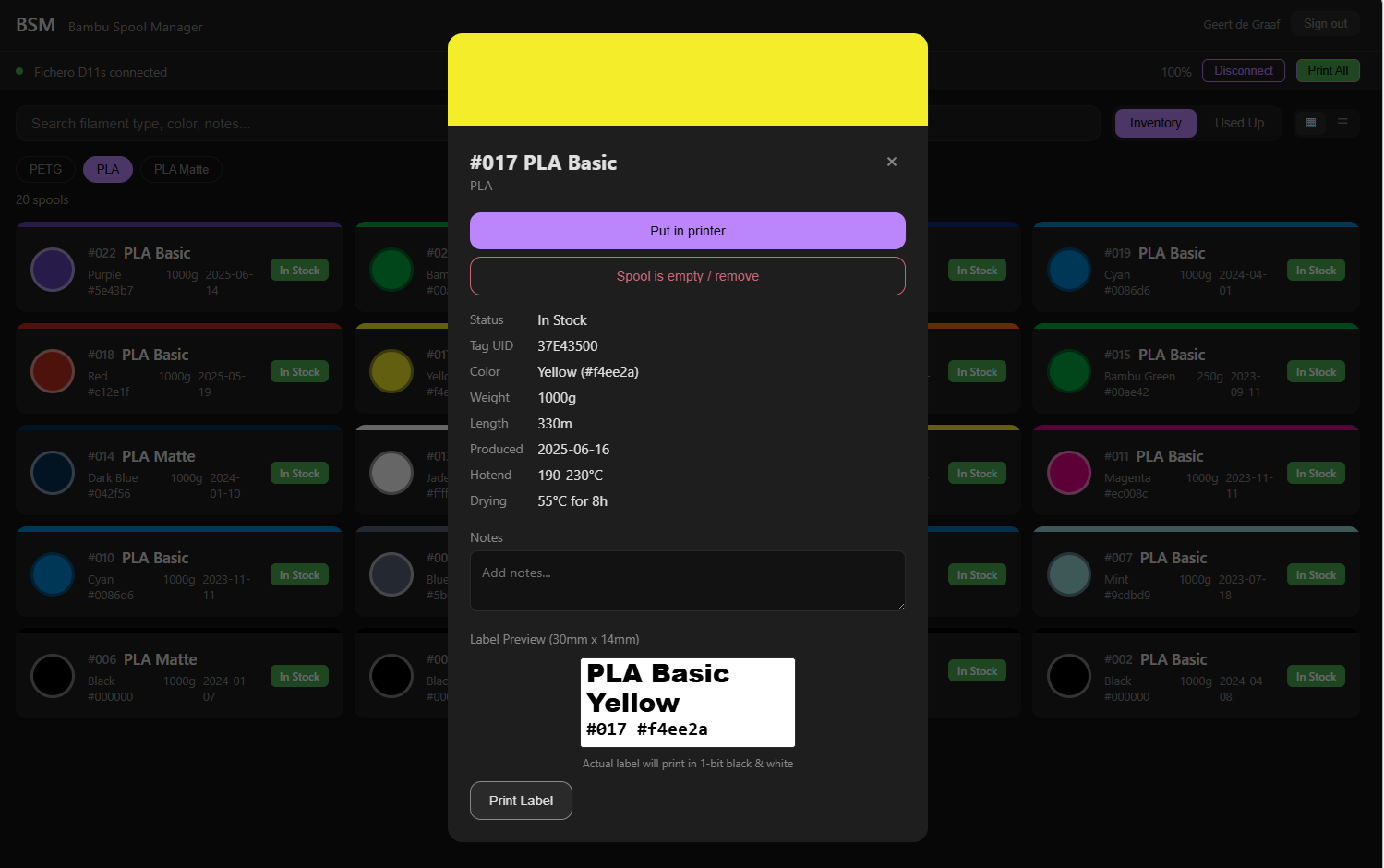This screenshot has width=1384, height=868.
Task: Click the dark blue swatch of spool #014
Action: 53,473
